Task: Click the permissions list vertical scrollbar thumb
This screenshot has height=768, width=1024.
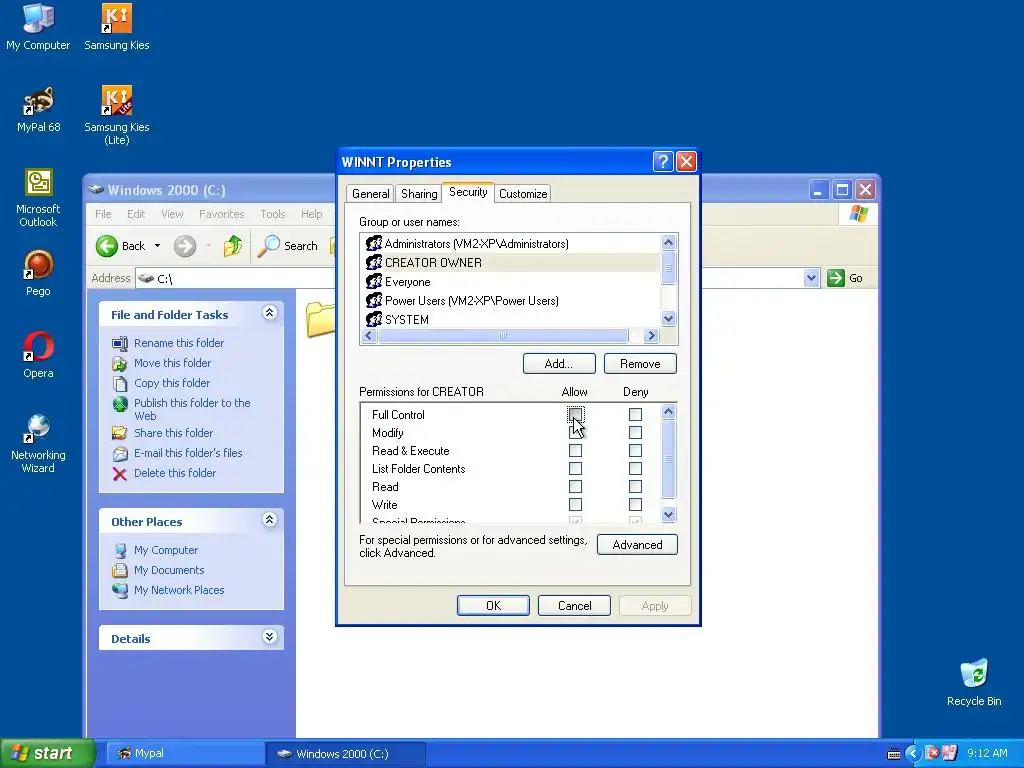Action: pyautogui.click(x=668, y=459)
